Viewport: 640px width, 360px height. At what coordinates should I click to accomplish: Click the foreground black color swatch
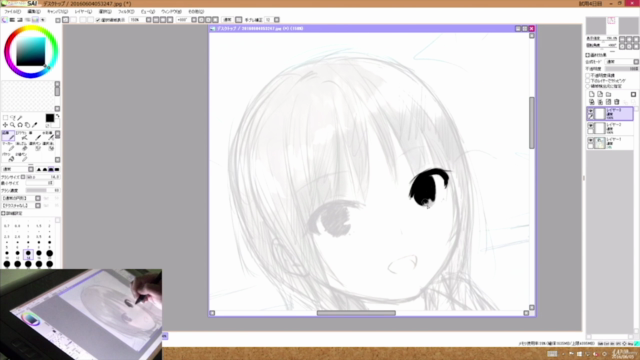point(50,118)
